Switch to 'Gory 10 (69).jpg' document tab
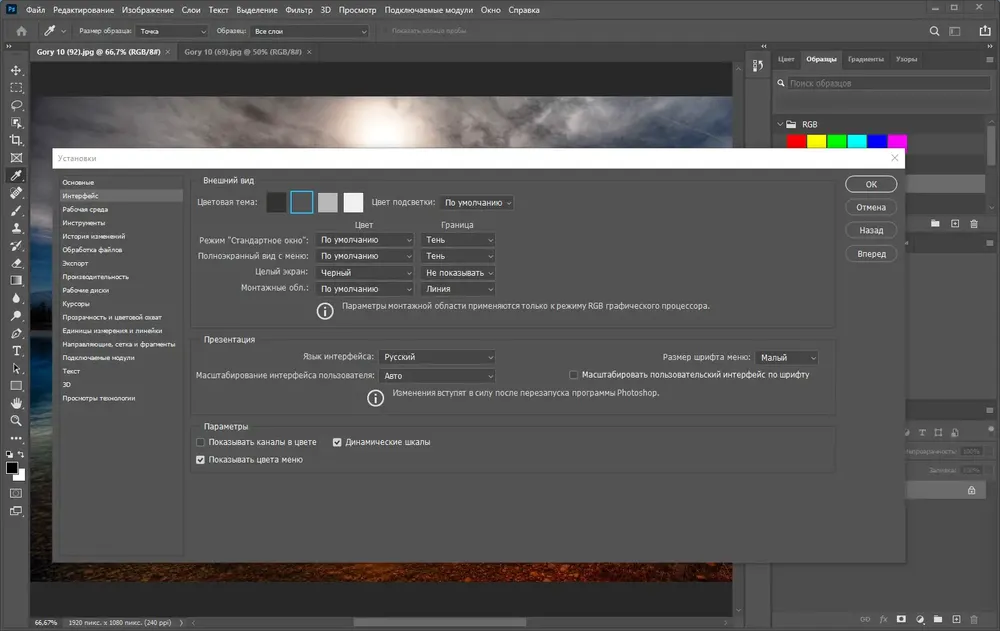Viewport: 1000px width, 631px height. [x=242, y=52]
